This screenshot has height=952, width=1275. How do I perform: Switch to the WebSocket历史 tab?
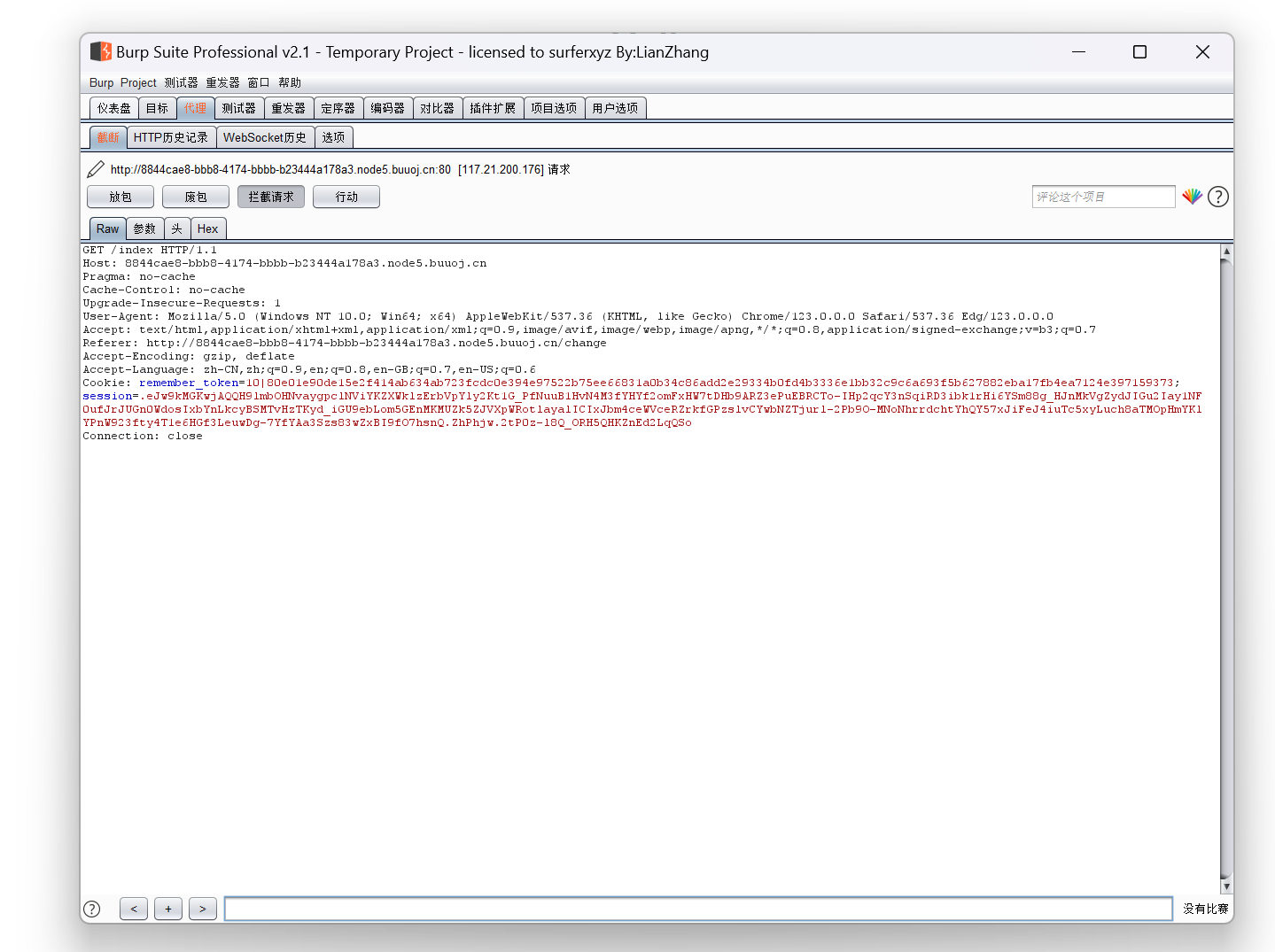coord(265,137)
